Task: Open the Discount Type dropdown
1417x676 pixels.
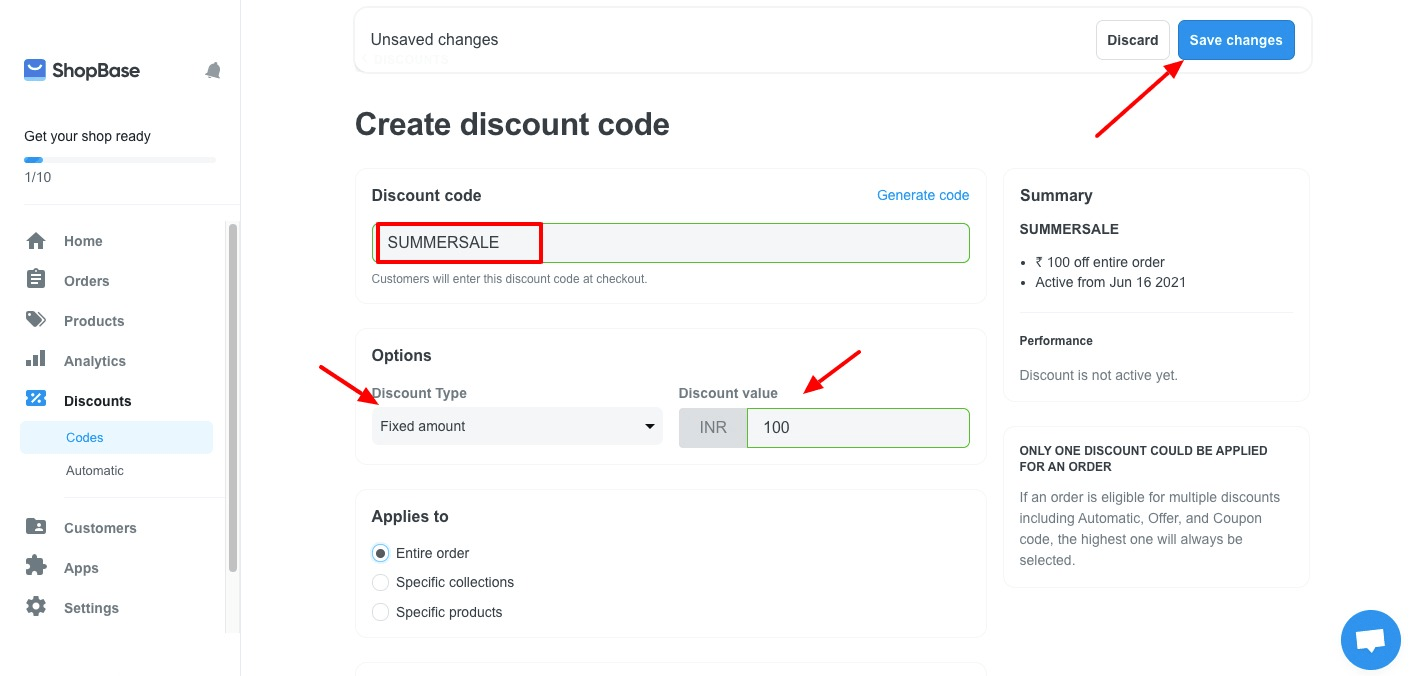Action: (x=517, y=426)
